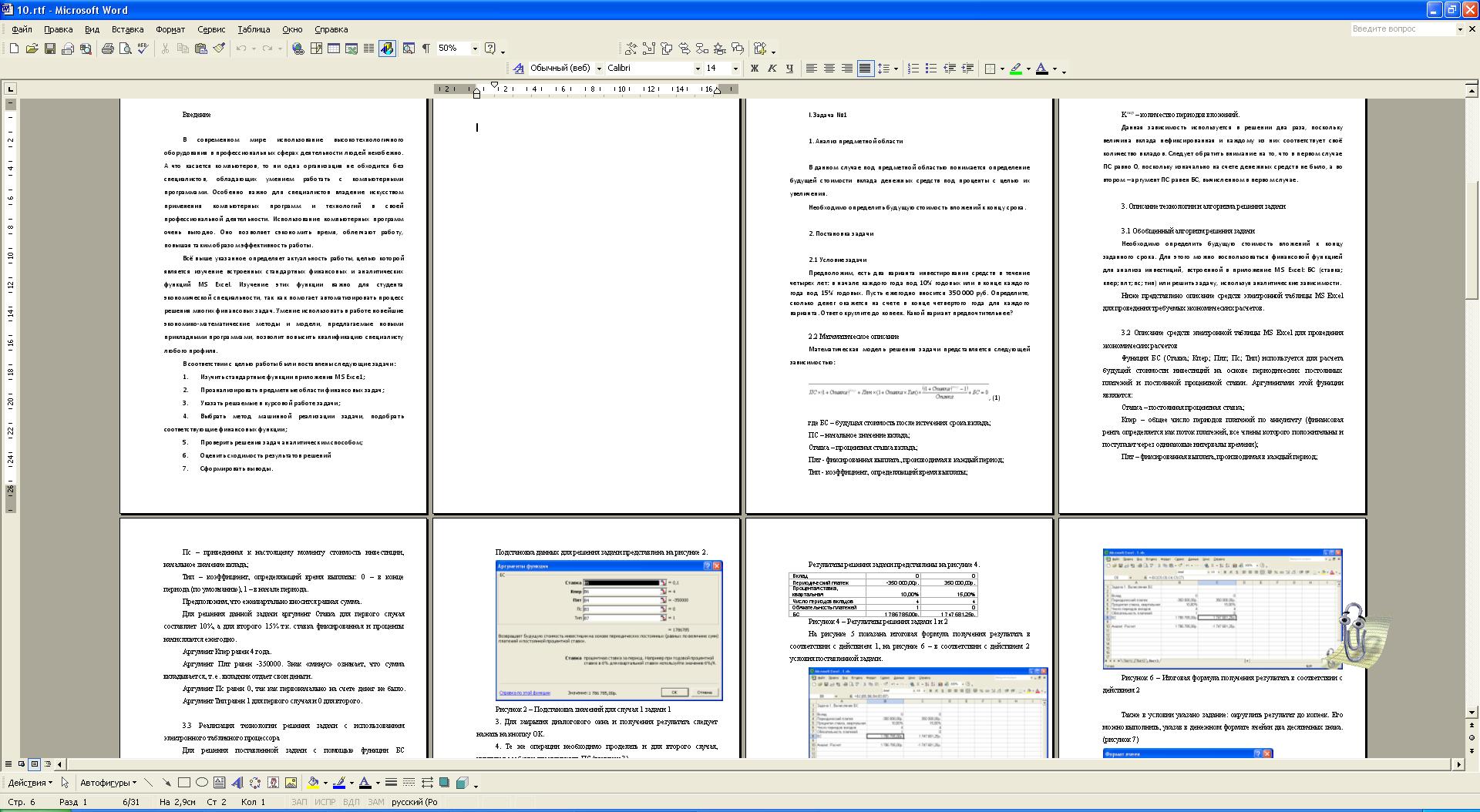Screen dimensions: 1480x812
Task: Select the Format Painter brush icon
Action: point(219,49)
